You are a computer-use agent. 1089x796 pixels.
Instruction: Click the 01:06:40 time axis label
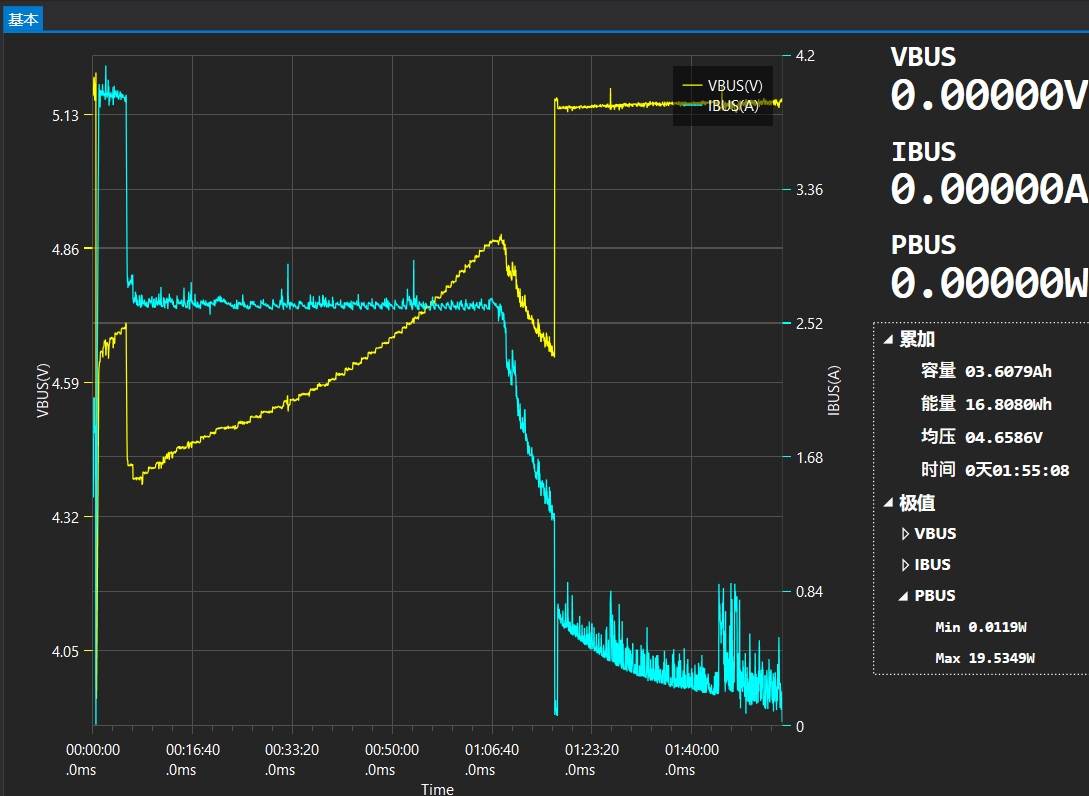tap(492, 759)
